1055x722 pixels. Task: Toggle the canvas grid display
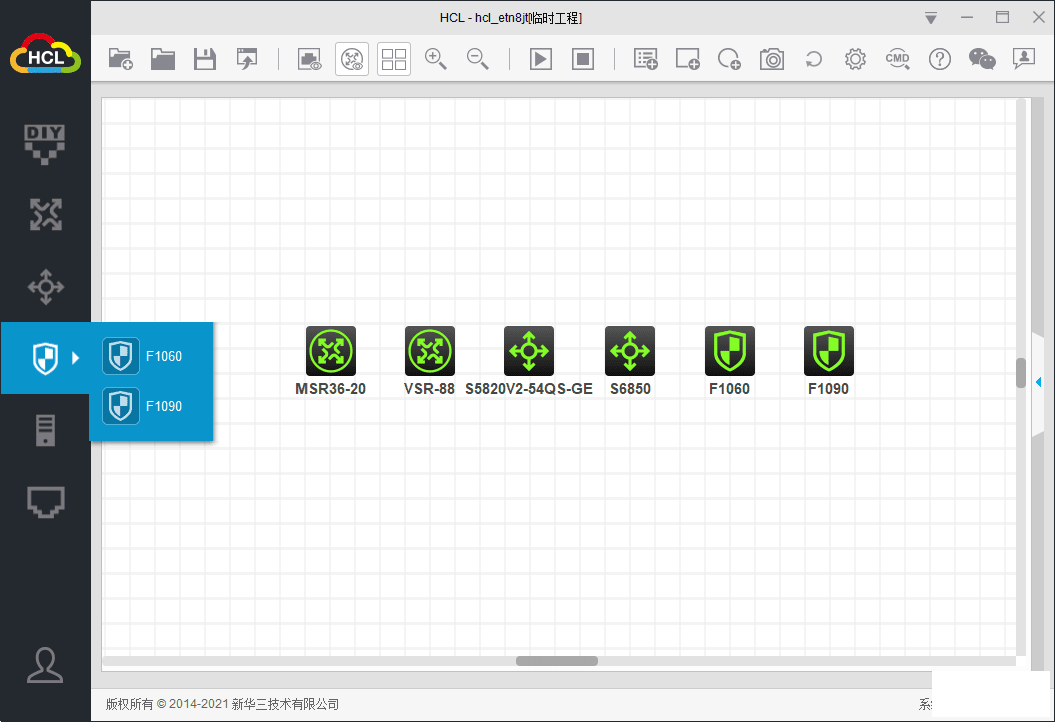pyautogui.click(x=394, y=59)
